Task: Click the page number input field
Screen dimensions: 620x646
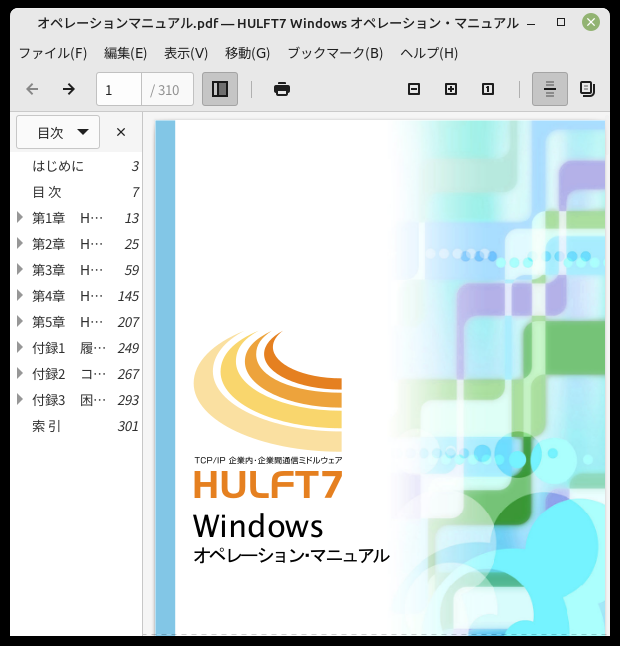Action: click(119, 89)
